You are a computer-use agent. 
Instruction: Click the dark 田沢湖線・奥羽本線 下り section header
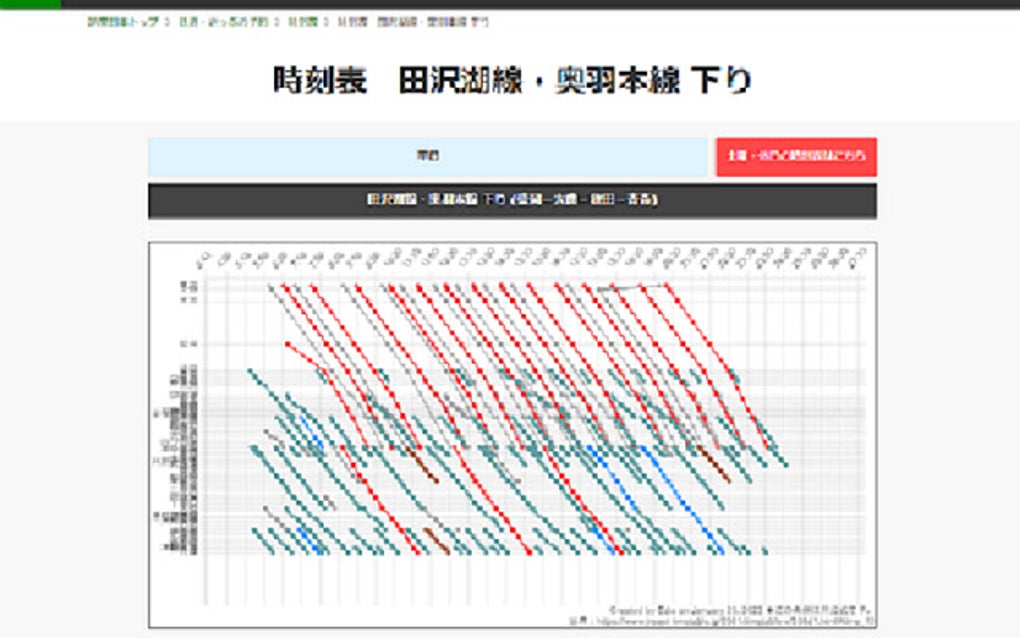click(x=513, y=200)
